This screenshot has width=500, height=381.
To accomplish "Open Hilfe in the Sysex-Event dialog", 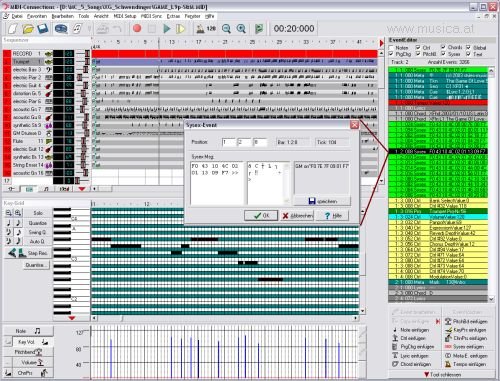I will (333, 216).
